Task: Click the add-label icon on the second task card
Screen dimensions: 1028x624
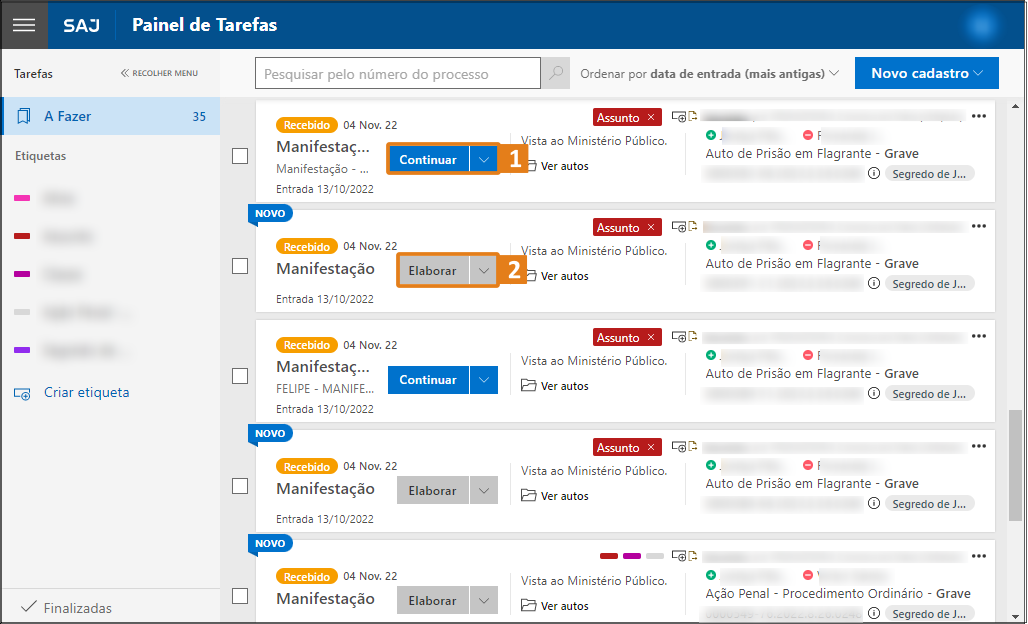Action: pos(679,226)
